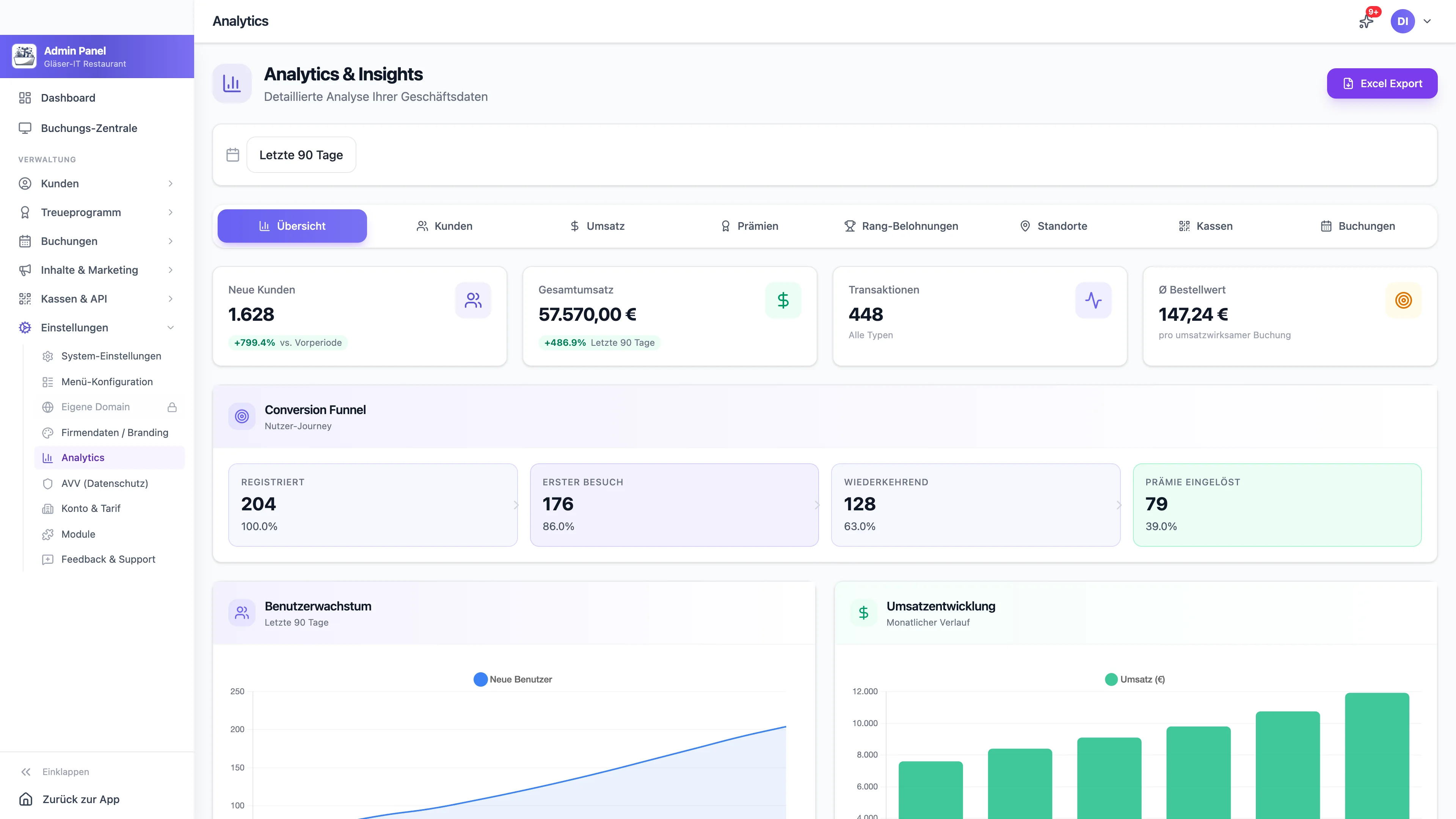Expand the Treueprogramm sidebar section
The width and height of the screenshot is (1456, 819).
(97, 212)
